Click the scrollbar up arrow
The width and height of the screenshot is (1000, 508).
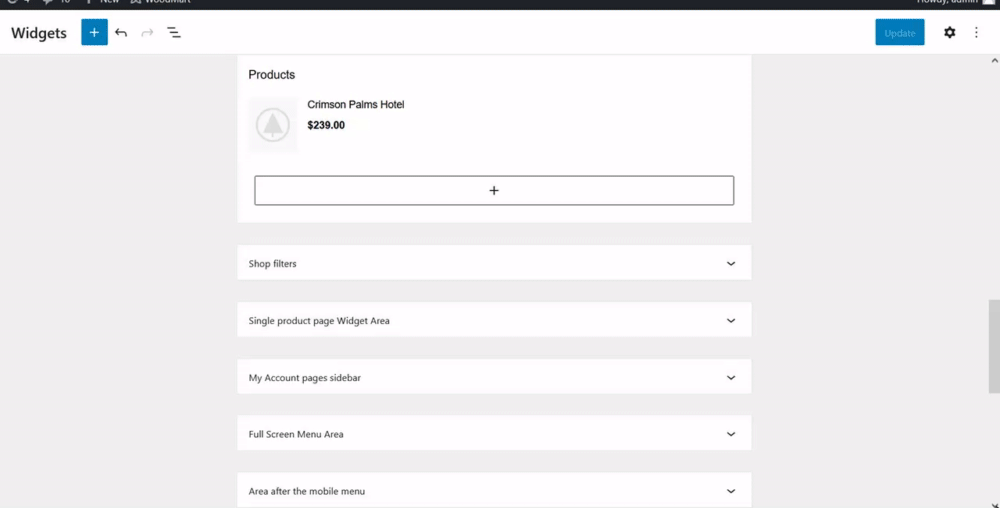point(993,61)
